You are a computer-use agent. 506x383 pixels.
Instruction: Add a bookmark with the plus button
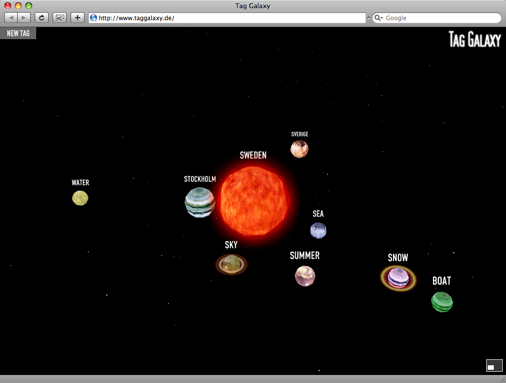(x=77, y=18)
